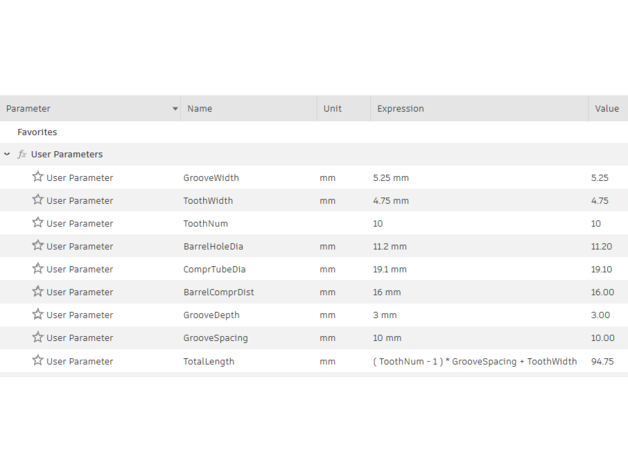Toggle favorite star for BarrelComprDist
Viewport: 628px width, 472px height.
38,291
